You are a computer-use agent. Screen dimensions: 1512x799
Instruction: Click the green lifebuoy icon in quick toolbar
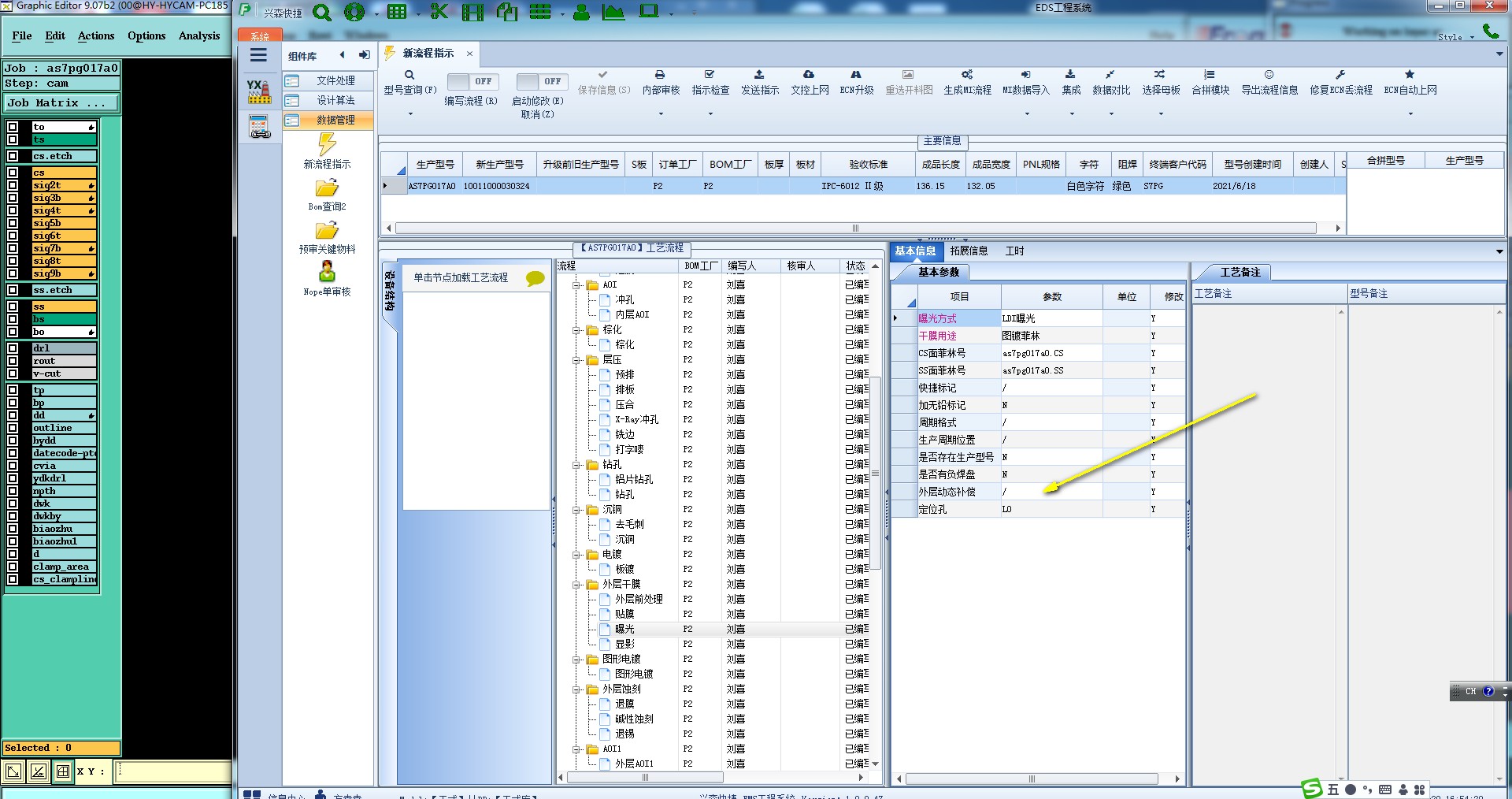(x=354, y=12)
